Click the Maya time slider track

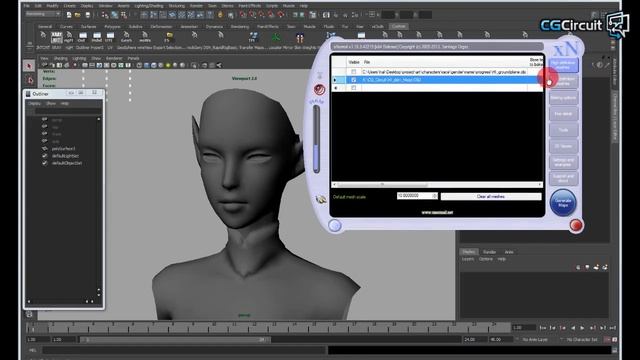pos(269,327)
